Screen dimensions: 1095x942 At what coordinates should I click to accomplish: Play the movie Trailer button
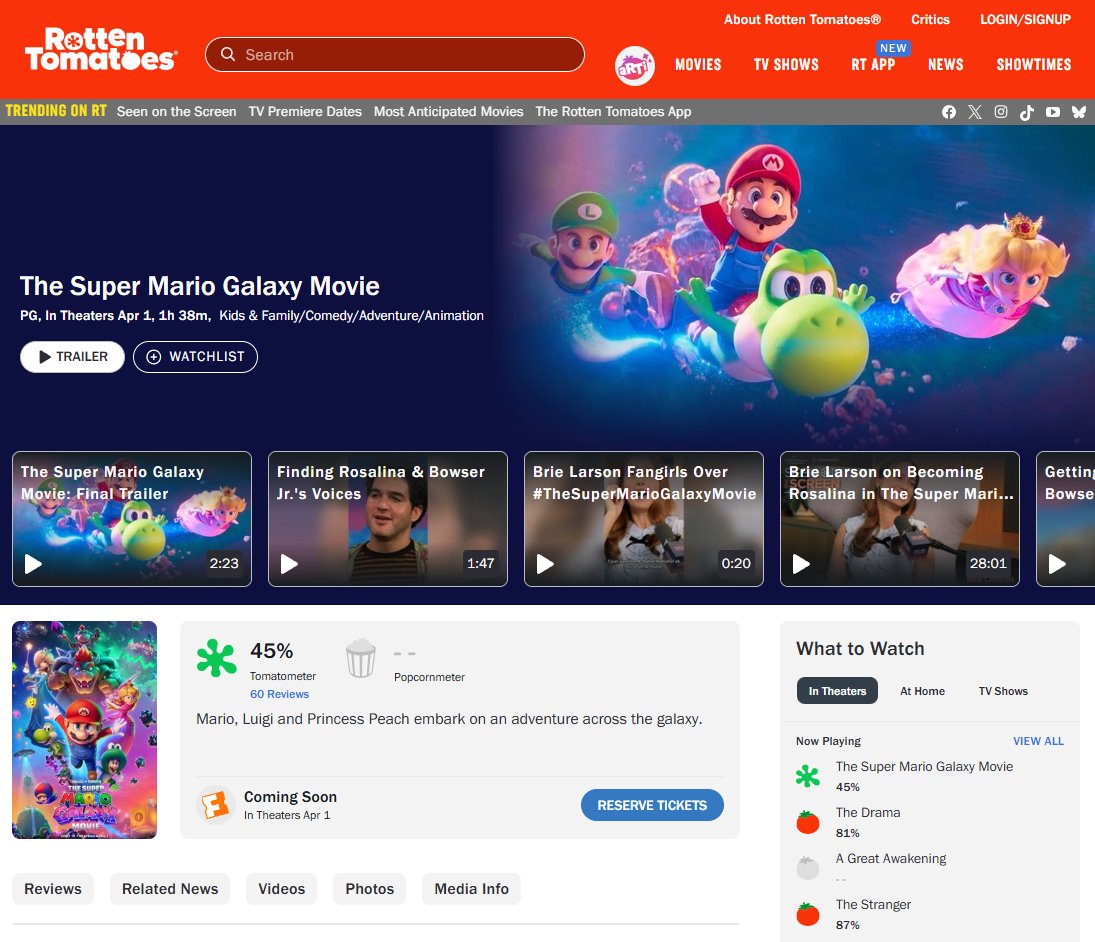click(x=73, y=357)
